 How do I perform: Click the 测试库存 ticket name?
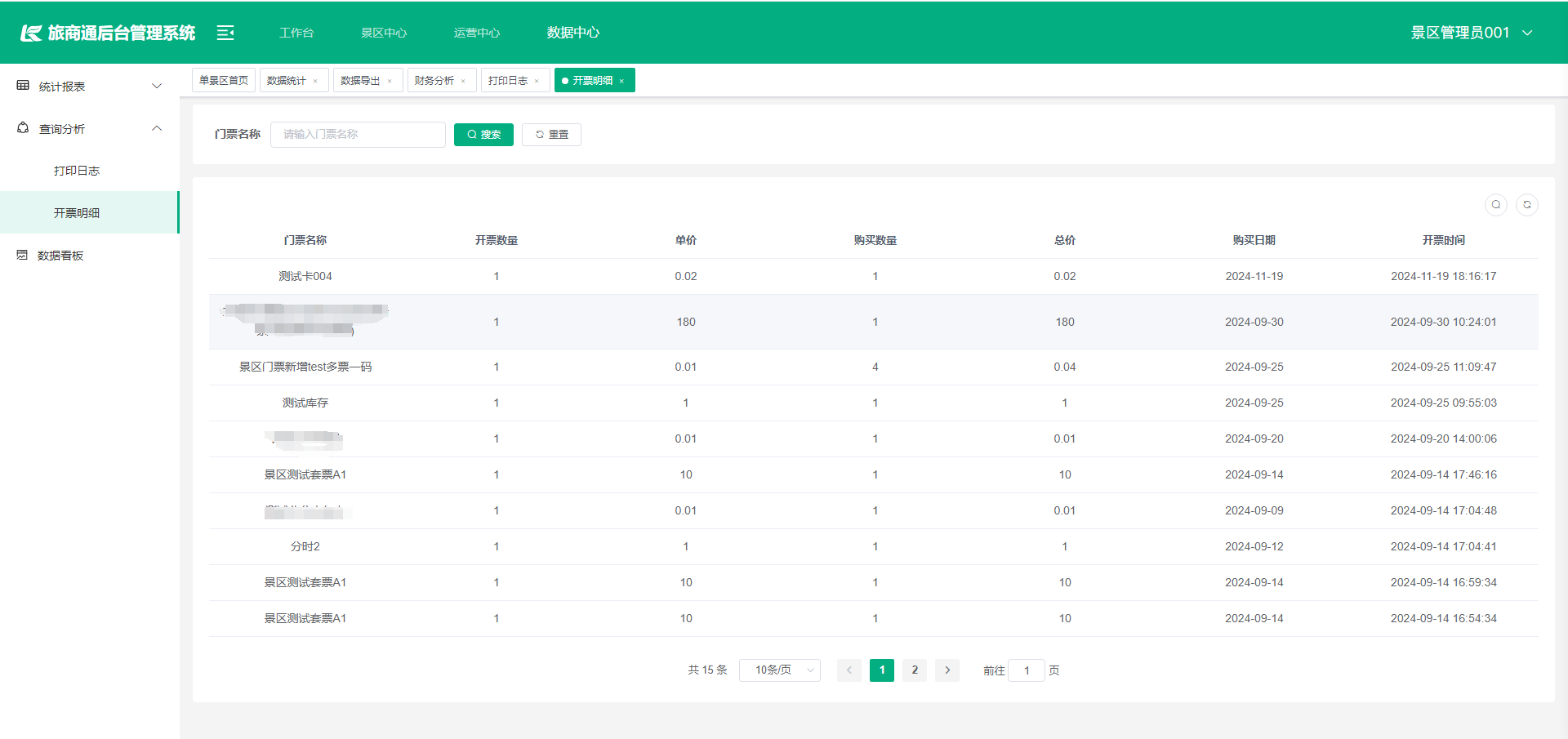(305, 403)
